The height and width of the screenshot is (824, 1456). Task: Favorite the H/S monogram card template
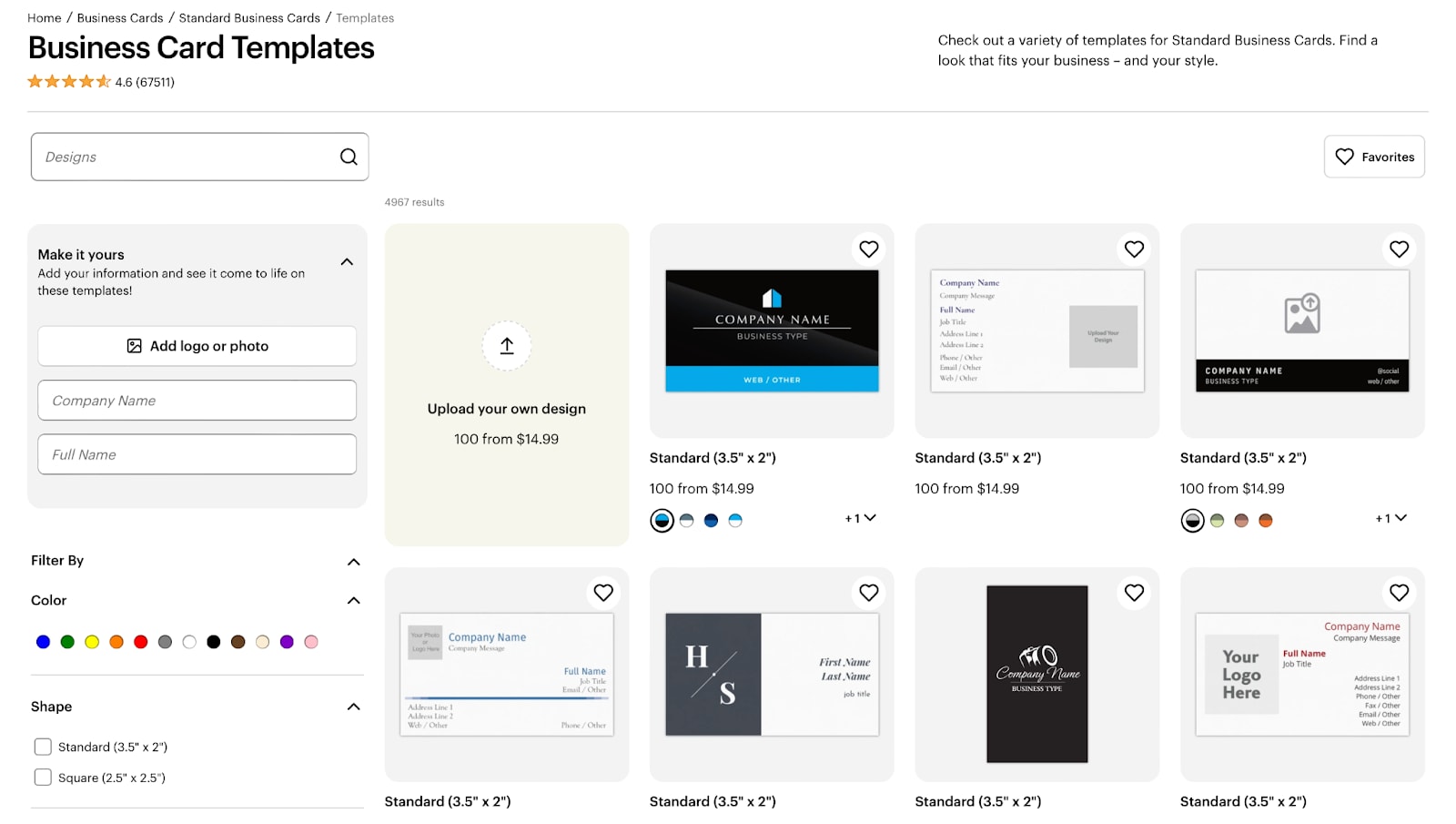pos(868,593)
